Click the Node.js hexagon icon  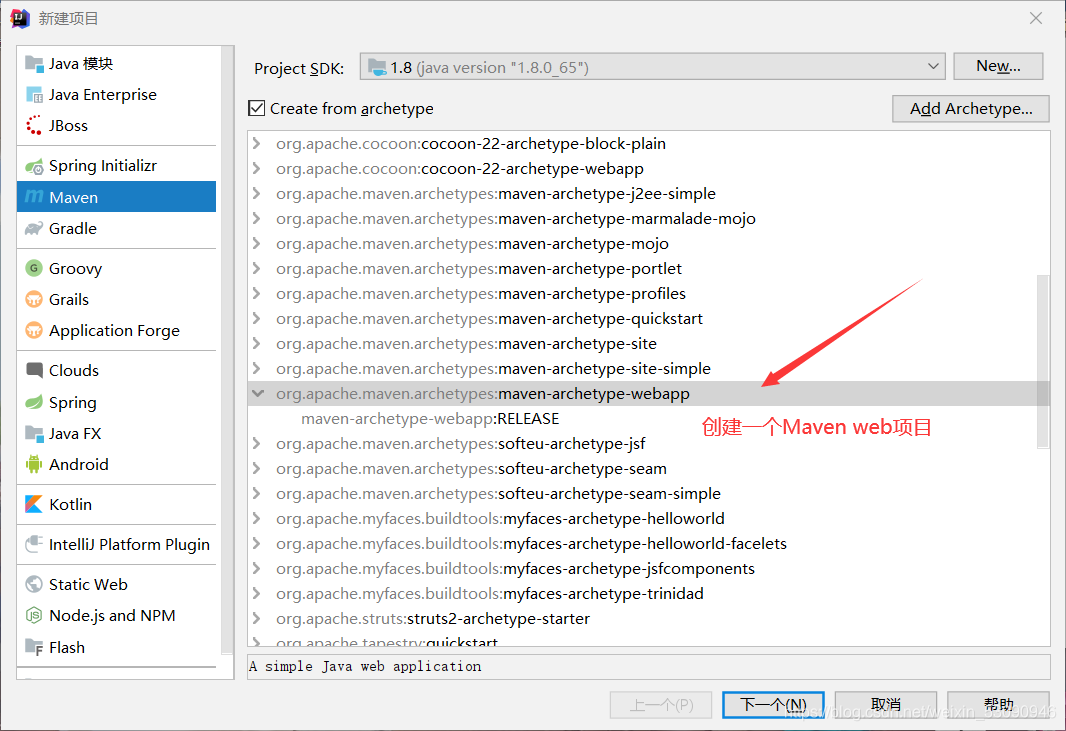tap(34, 615)
